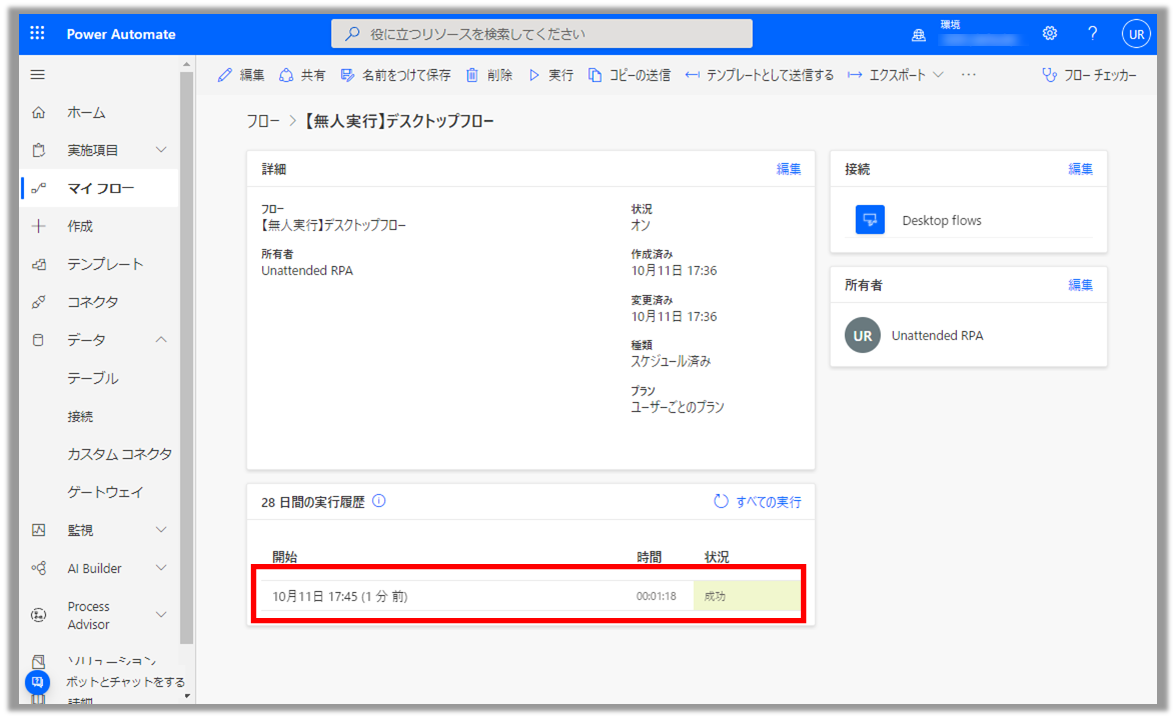
Task: Click 共有 in the command bar
Action: 302,75
